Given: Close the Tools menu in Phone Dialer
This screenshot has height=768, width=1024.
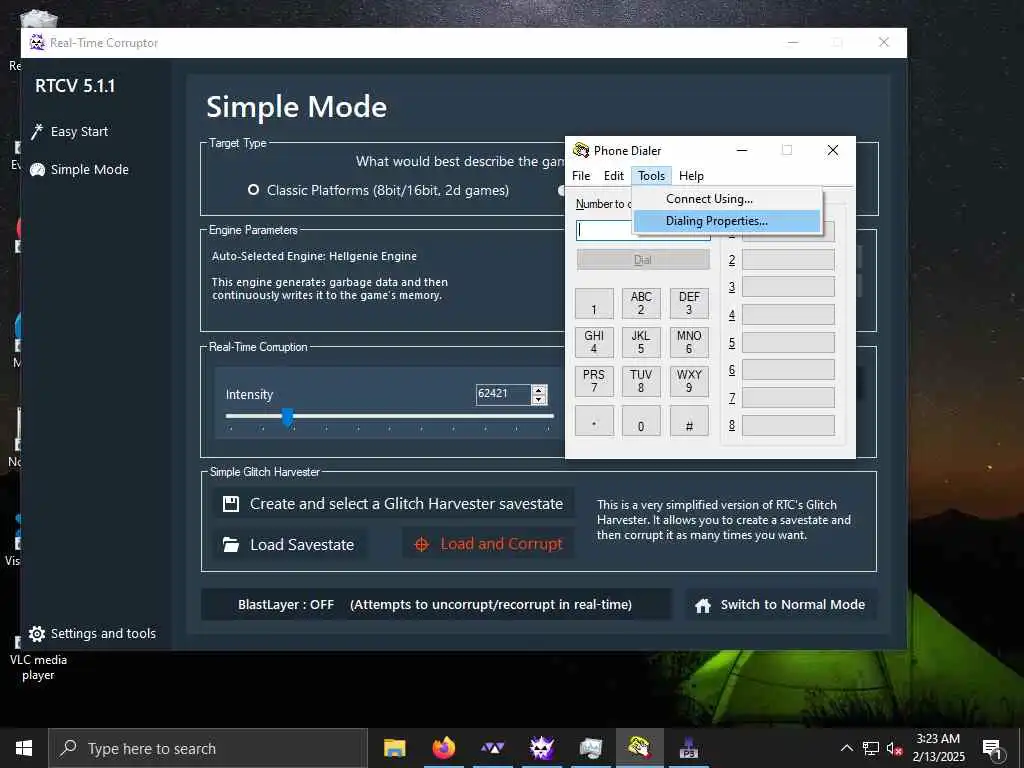Looking at the screenshot, I should coord(651,176).
